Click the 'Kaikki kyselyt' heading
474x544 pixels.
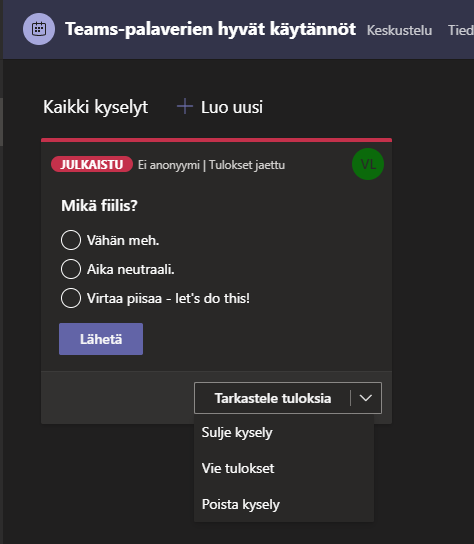click(95, 107)
